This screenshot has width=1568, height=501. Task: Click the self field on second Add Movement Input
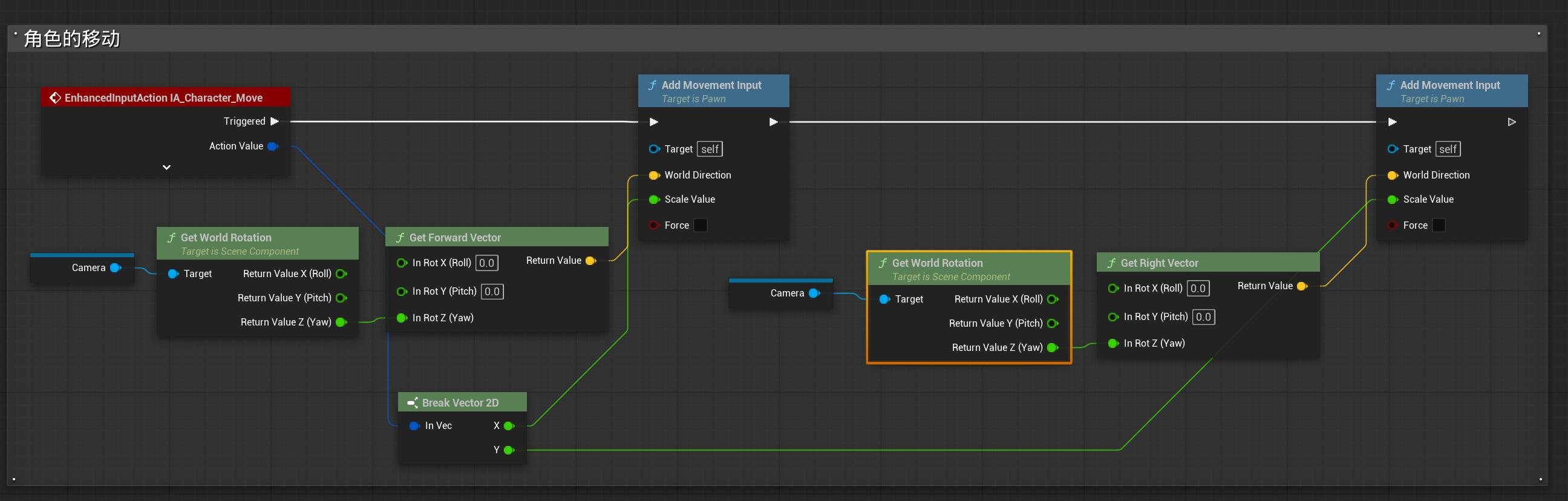coord(1448,149)
